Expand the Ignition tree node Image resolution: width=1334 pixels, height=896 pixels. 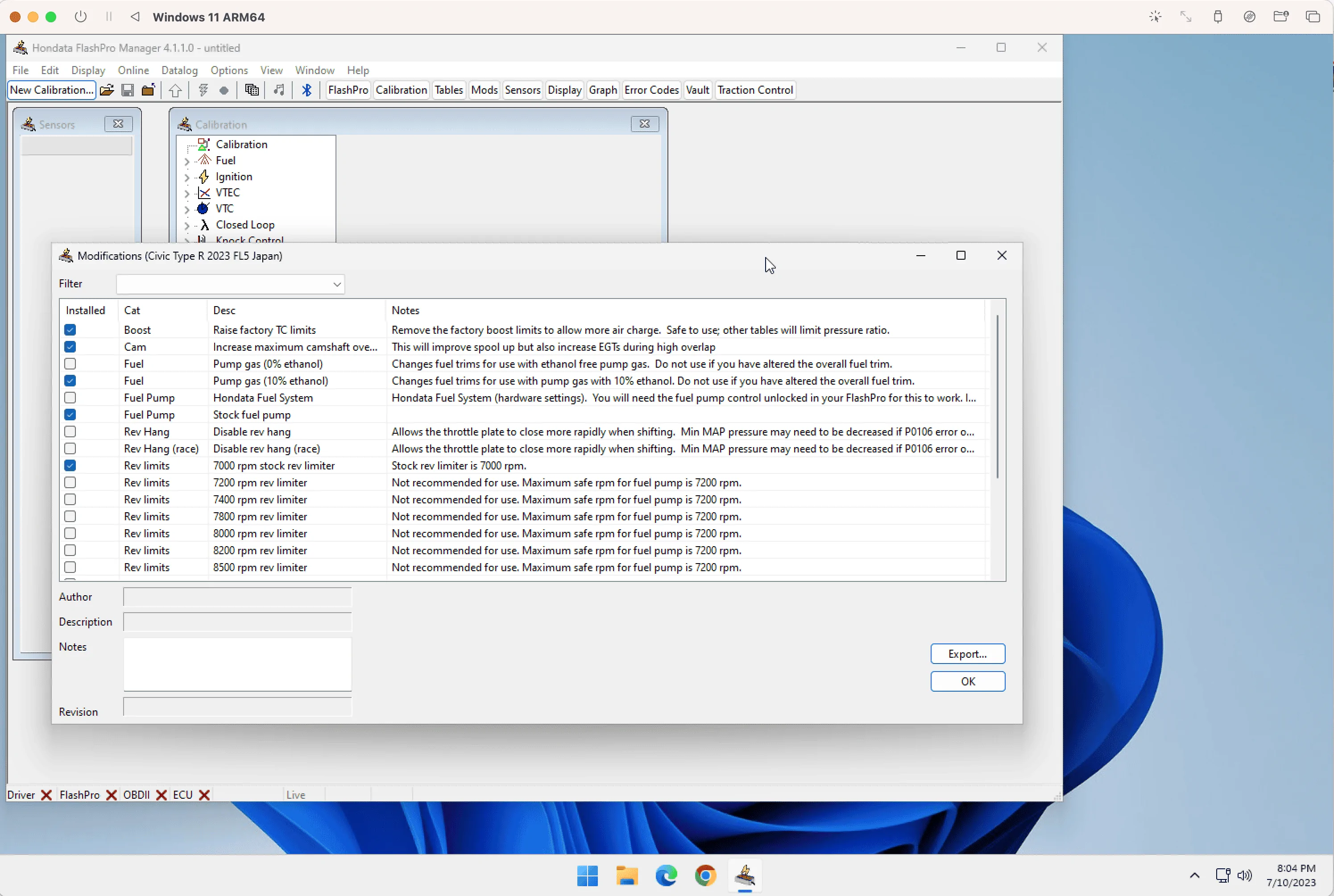coord(187,178)
